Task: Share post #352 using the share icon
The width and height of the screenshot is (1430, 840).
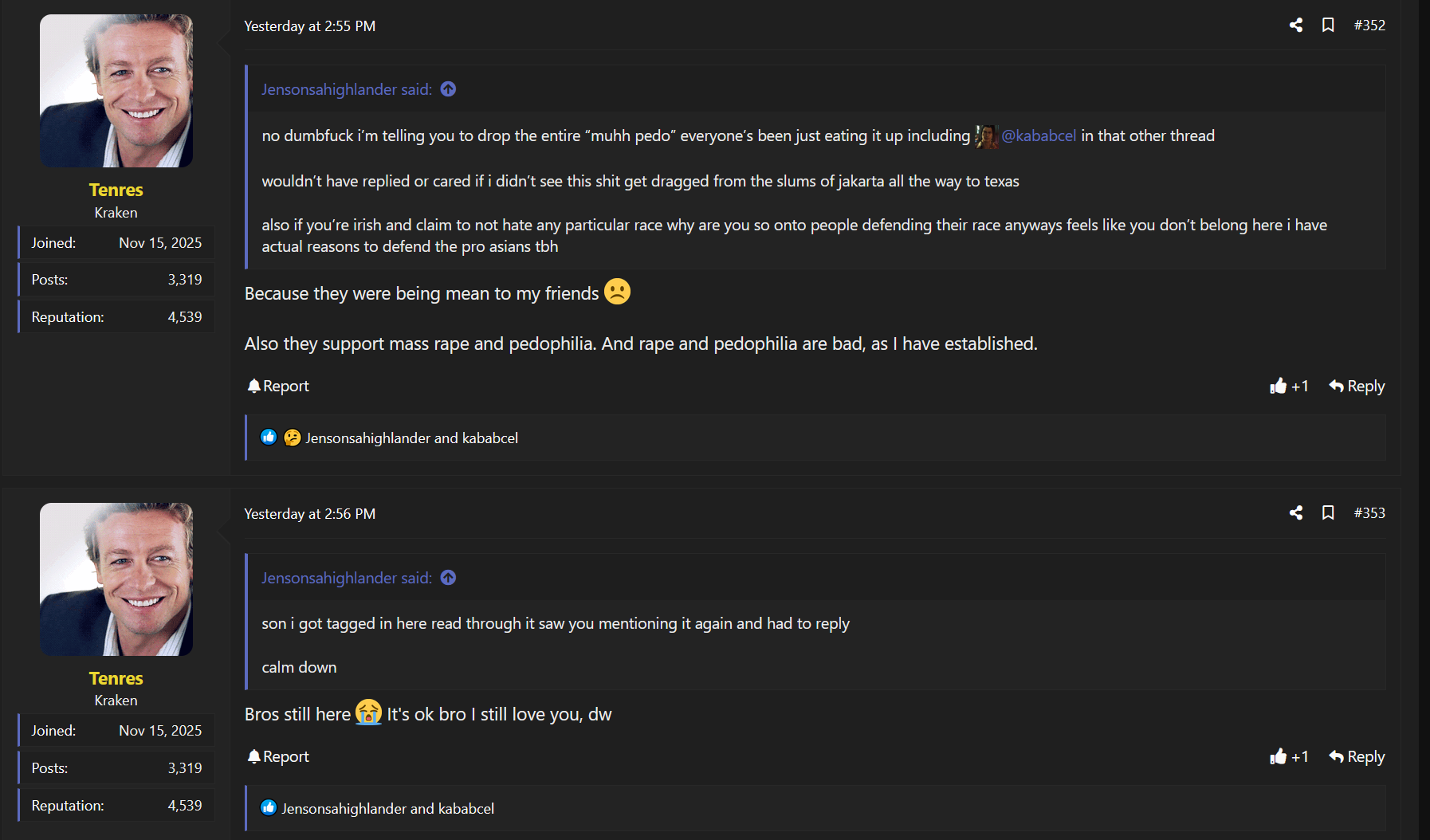Action: click(1296, 26)
